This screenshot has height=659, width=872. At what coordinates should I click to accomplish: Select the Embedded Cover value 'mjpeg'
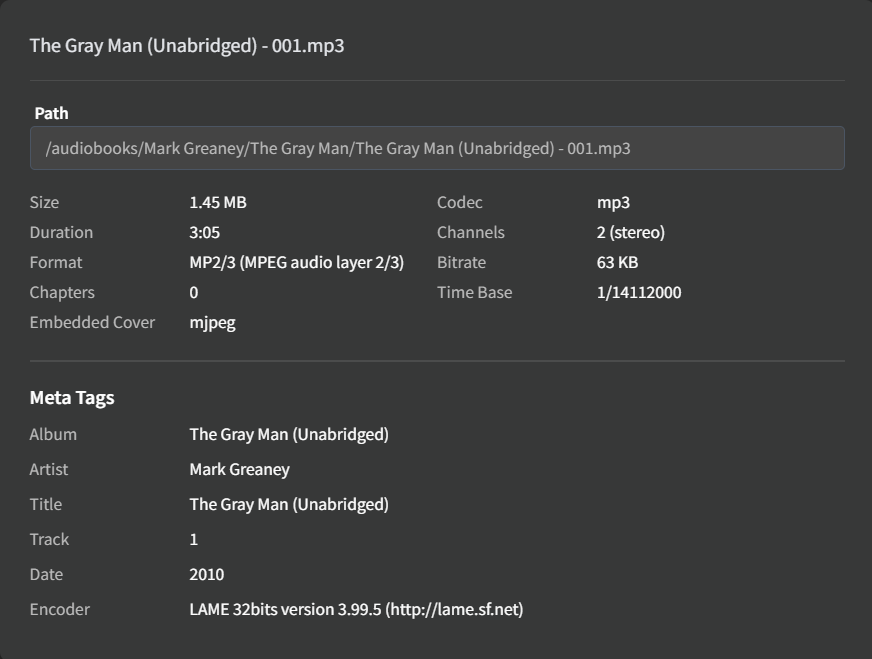(x=212, y=323)
